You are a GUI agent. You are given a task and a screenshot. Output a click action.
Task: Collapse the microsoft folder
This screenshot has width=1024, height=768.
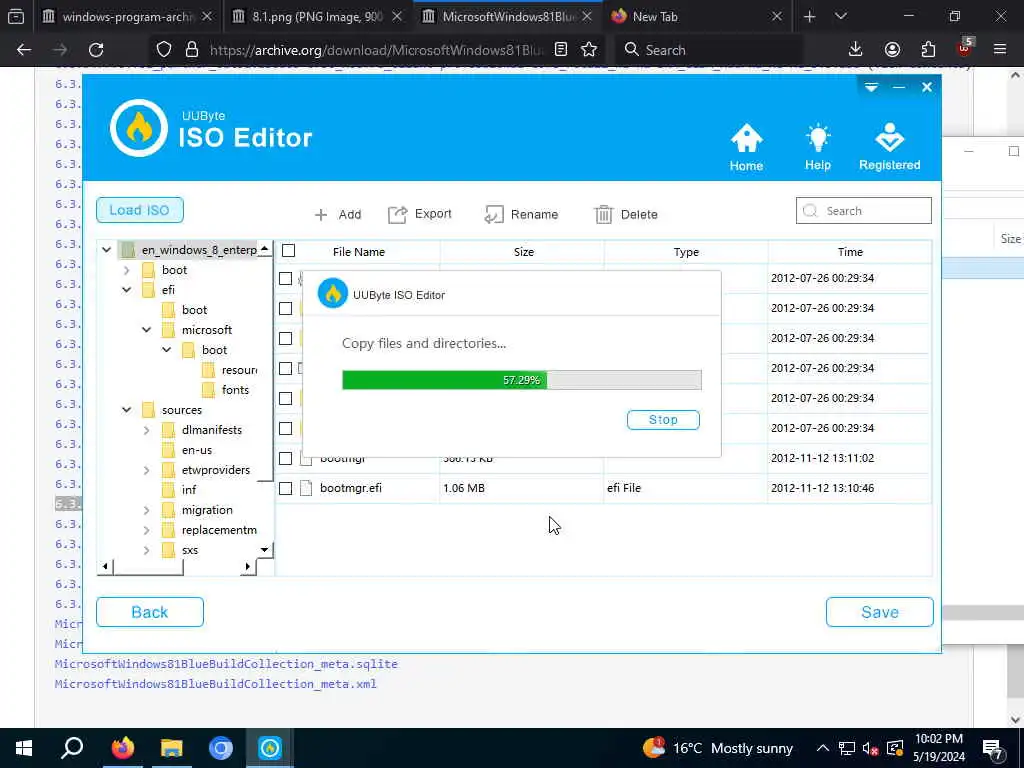[x=147, y=330]
